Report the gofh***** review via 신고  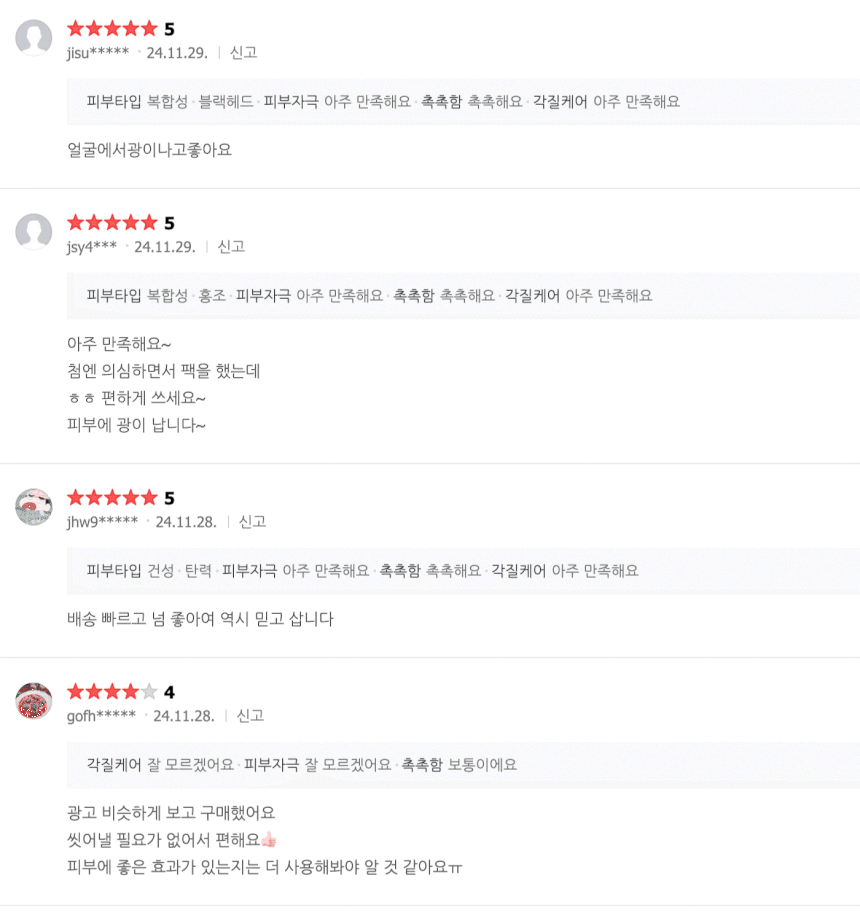pos(250,716)
